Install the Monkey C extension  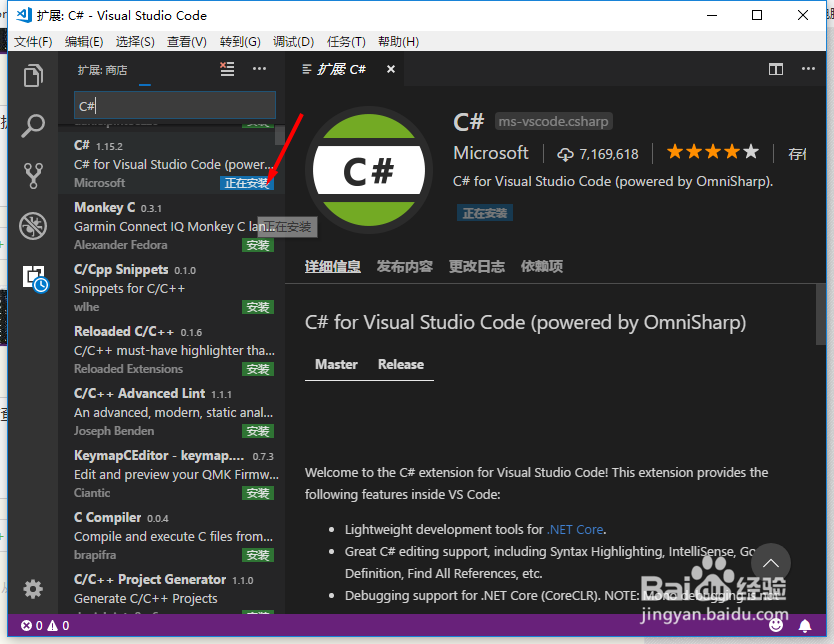(258, 245)
